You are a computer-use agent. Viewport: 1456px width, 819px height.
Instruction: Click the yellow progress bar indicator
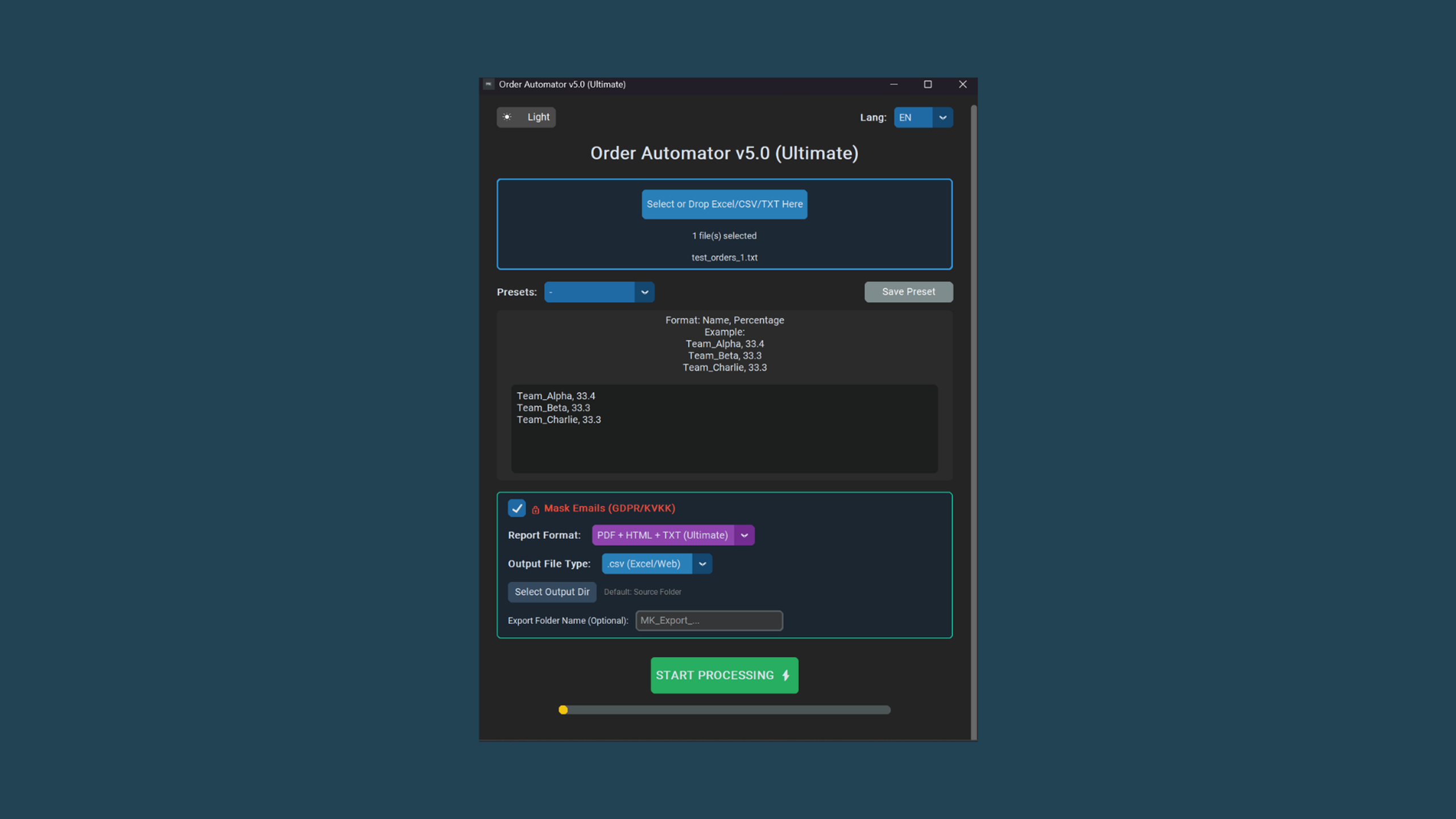[x=563, y=710]
